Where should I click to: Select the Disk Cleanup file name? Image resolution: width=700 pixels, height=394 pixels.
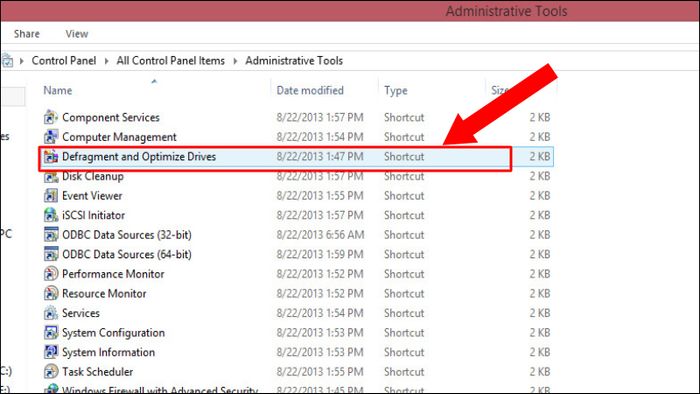click(93, 176)
